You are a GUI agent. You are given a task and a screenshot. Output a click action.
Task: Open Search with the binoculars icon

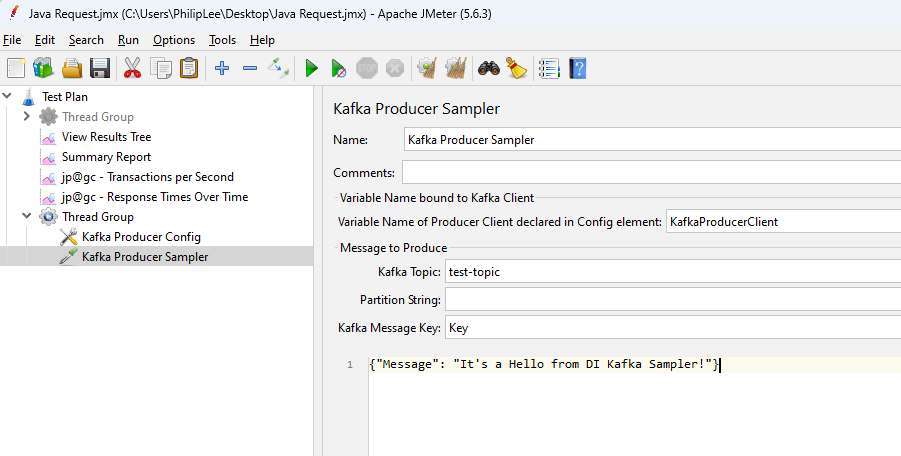[x=488, y=68]
